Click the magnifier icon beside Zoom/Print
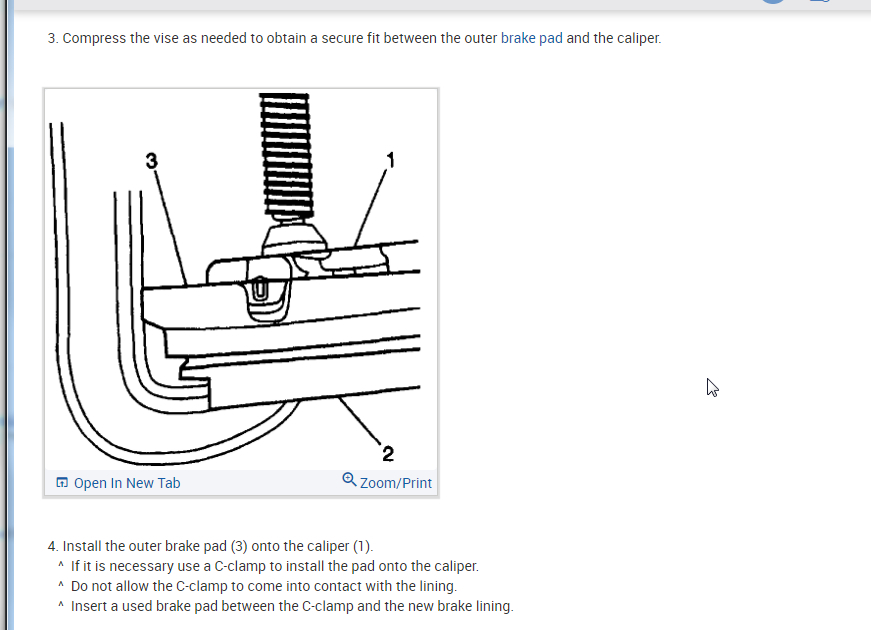The image size is (871, 630). pos(349,479)
